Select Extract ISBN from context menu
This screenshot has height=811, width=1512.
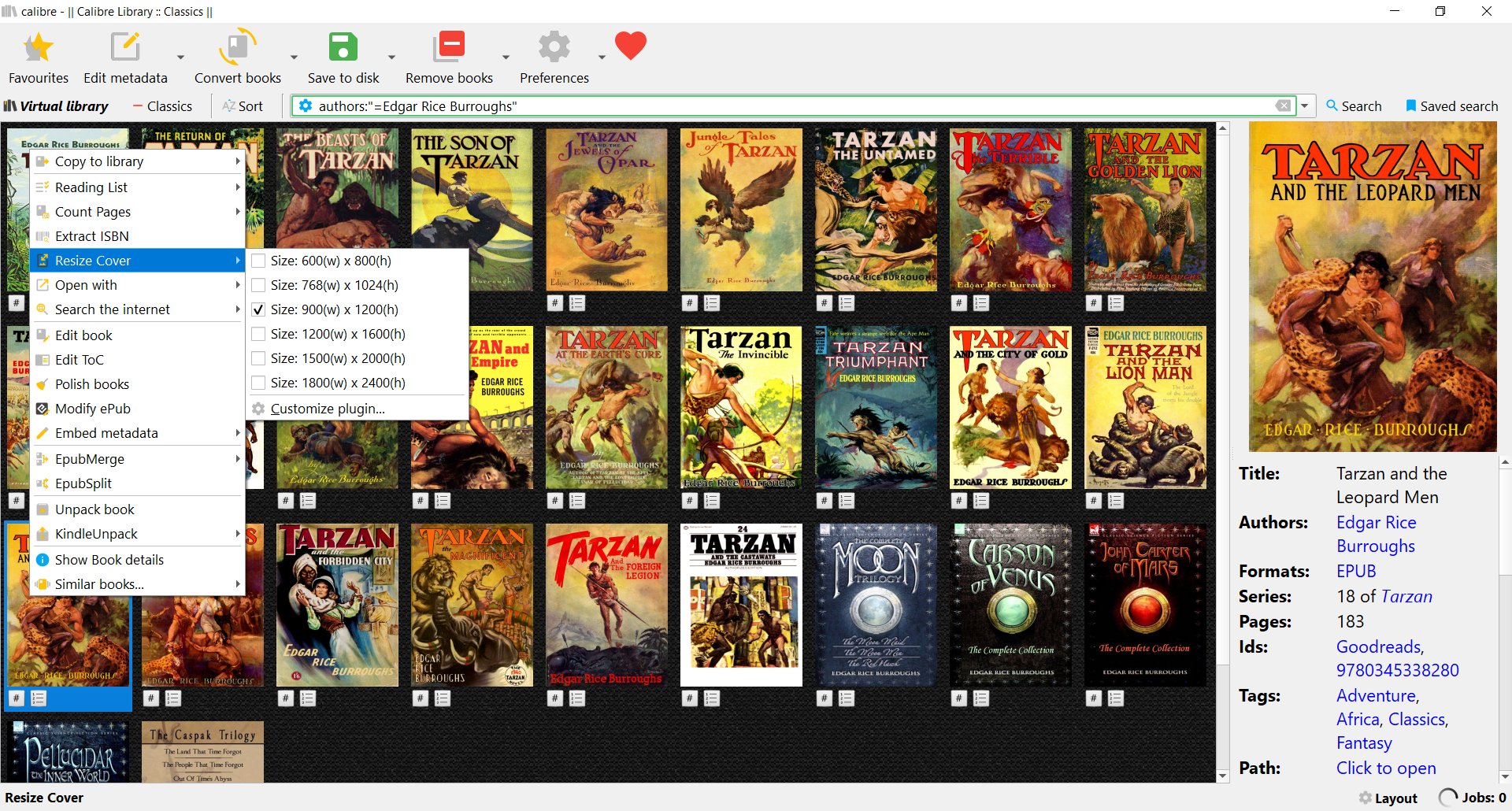pos(138,236)
